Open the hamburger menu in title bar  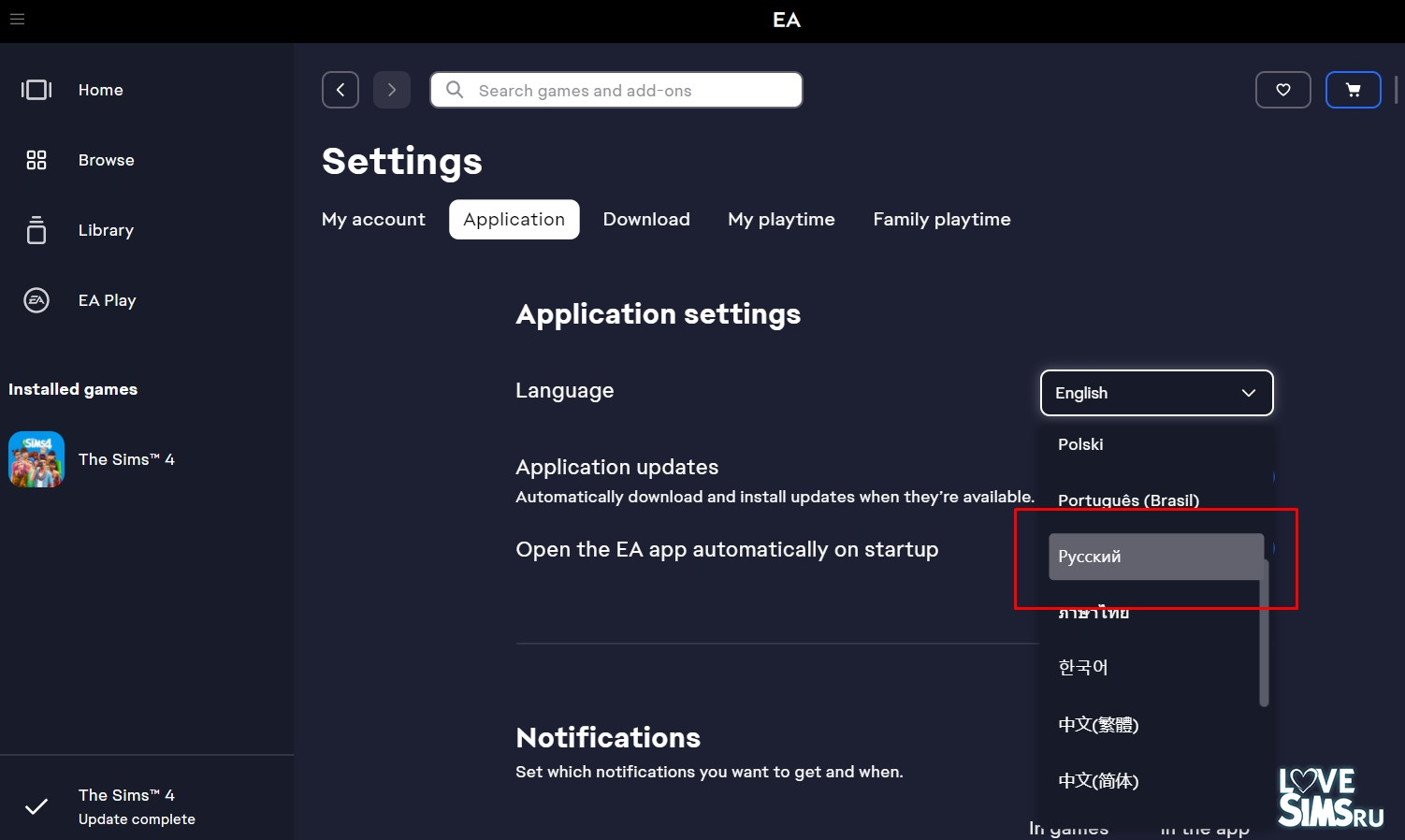tap(17, 19)
